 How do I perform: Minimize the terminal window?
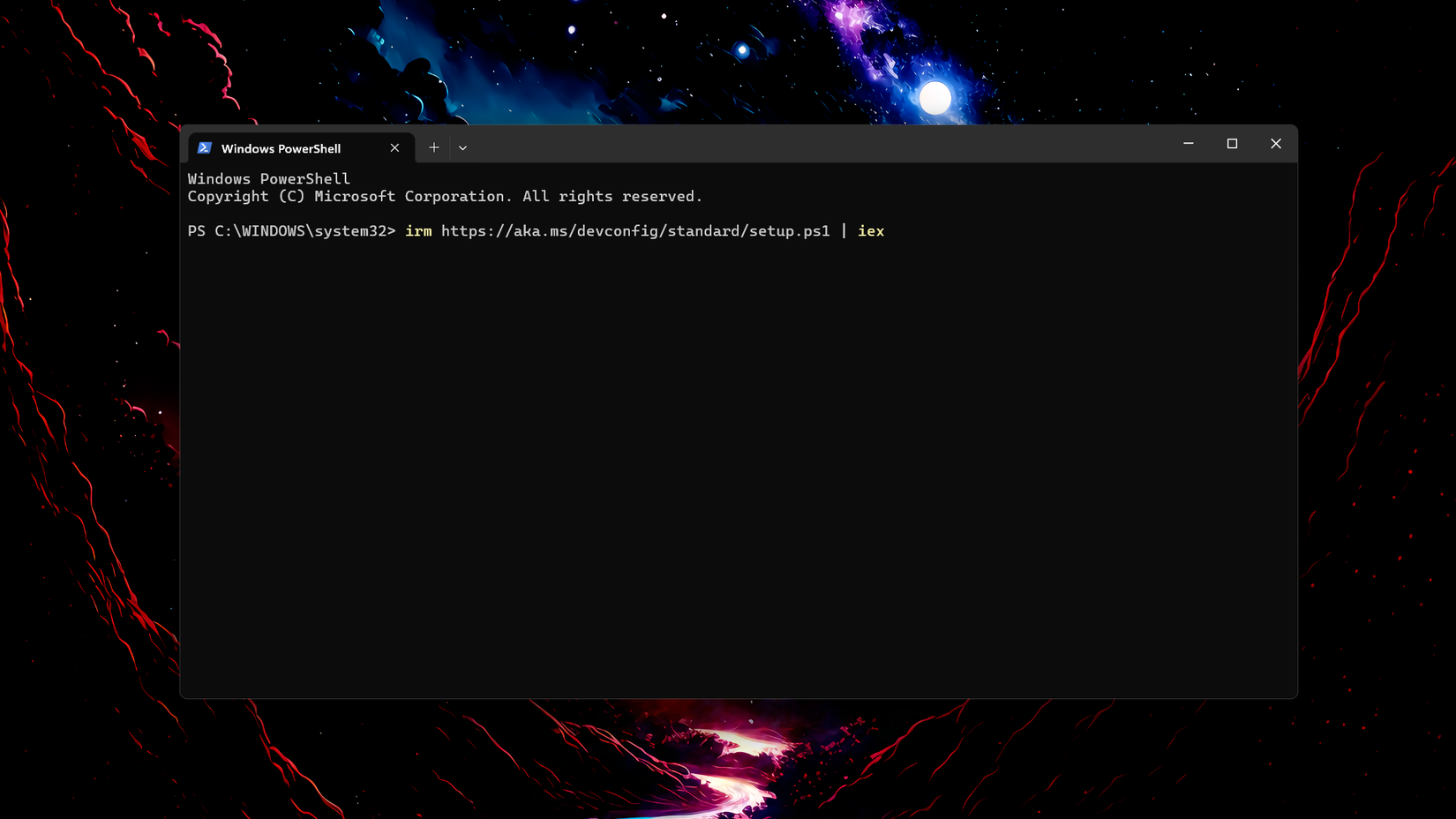(1189, 143)
